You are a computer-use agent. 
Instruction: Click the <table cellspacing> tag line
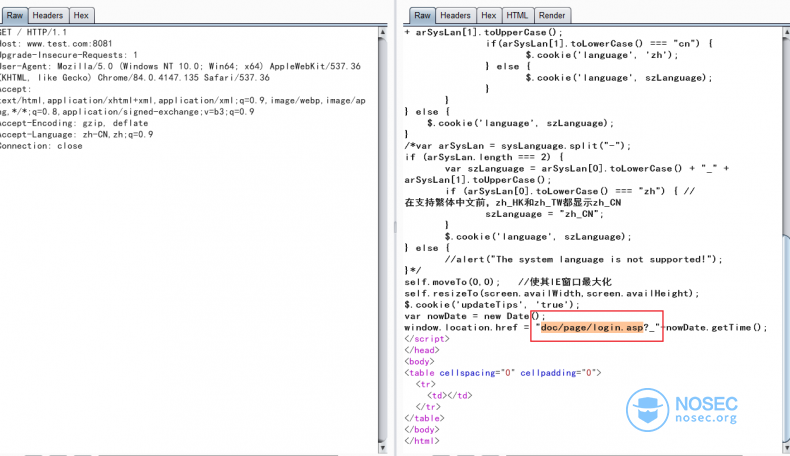point(503,373)
